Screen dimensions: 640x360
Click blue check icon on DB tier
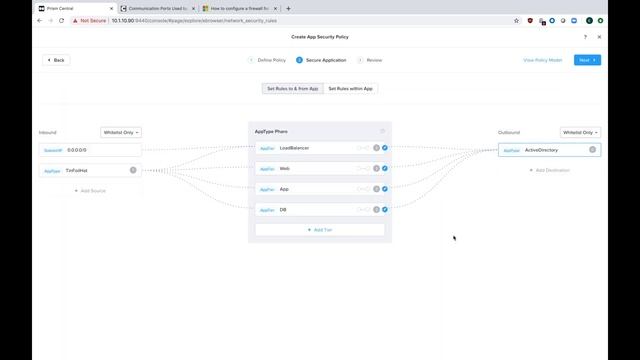[384, 209]
